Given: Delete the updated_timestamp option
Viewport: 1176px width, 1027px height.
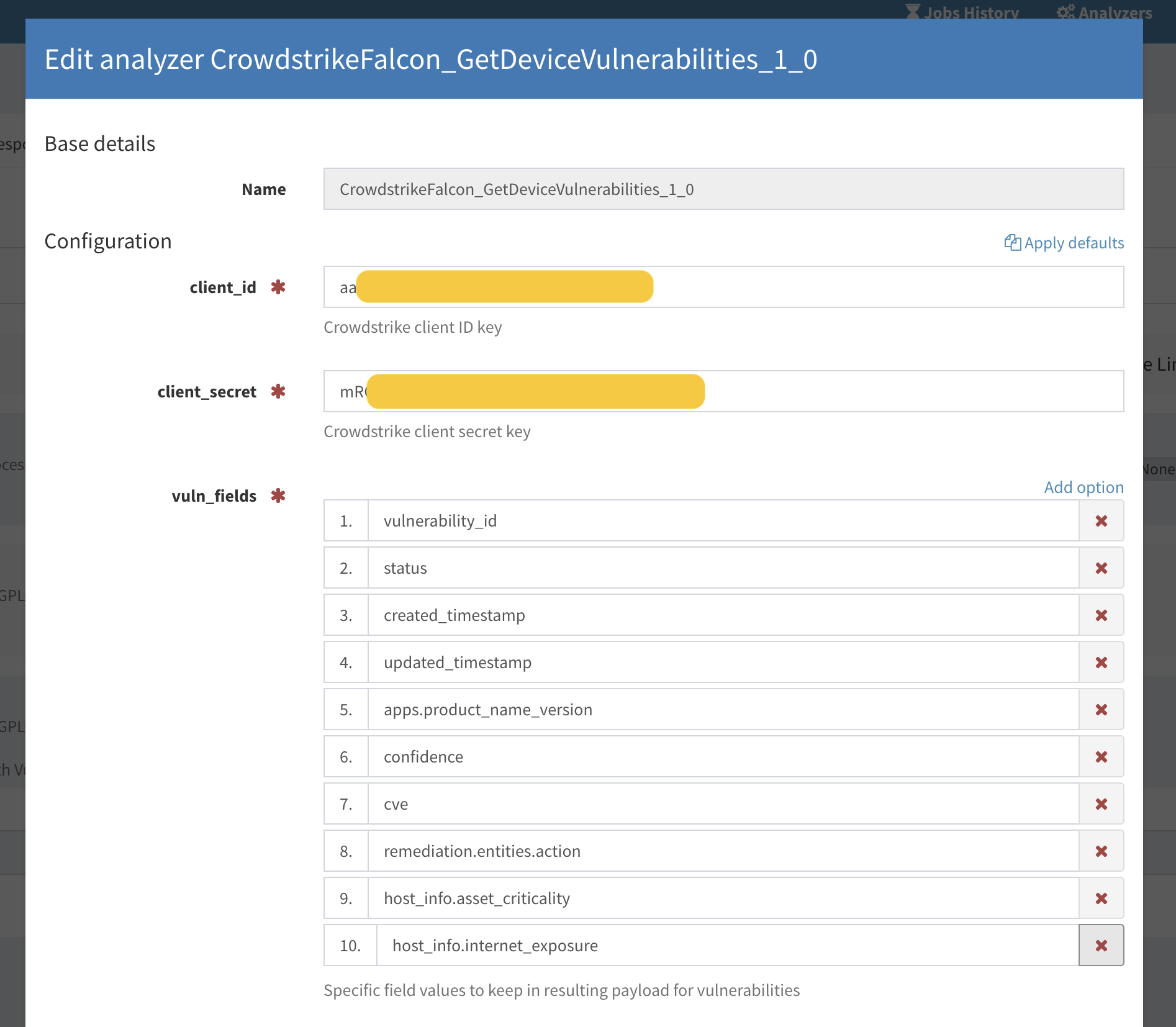Looking at the screenshot, I should (1101, 662).
